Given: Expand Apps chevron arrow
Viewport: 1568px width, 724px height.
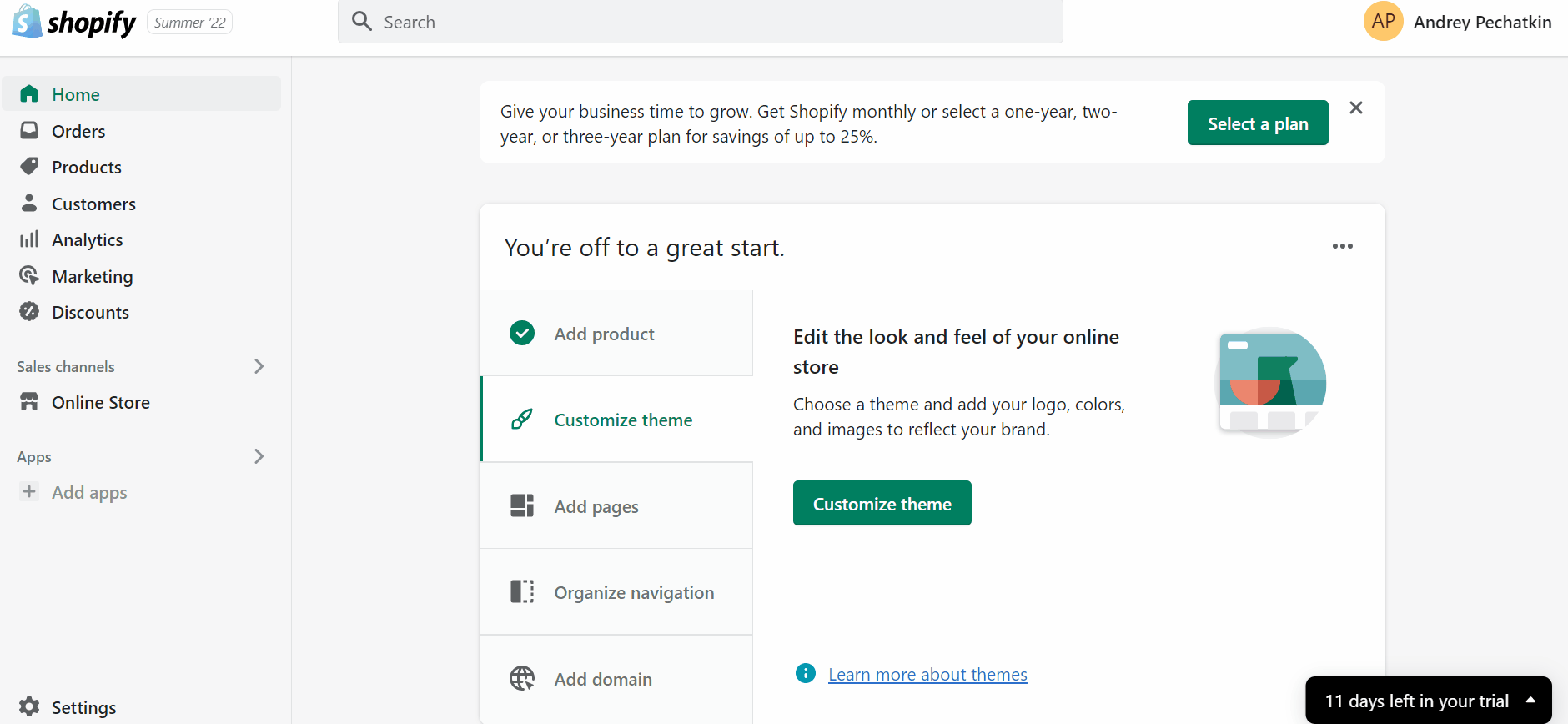Looking at the screenshot, I should point(259,456).
